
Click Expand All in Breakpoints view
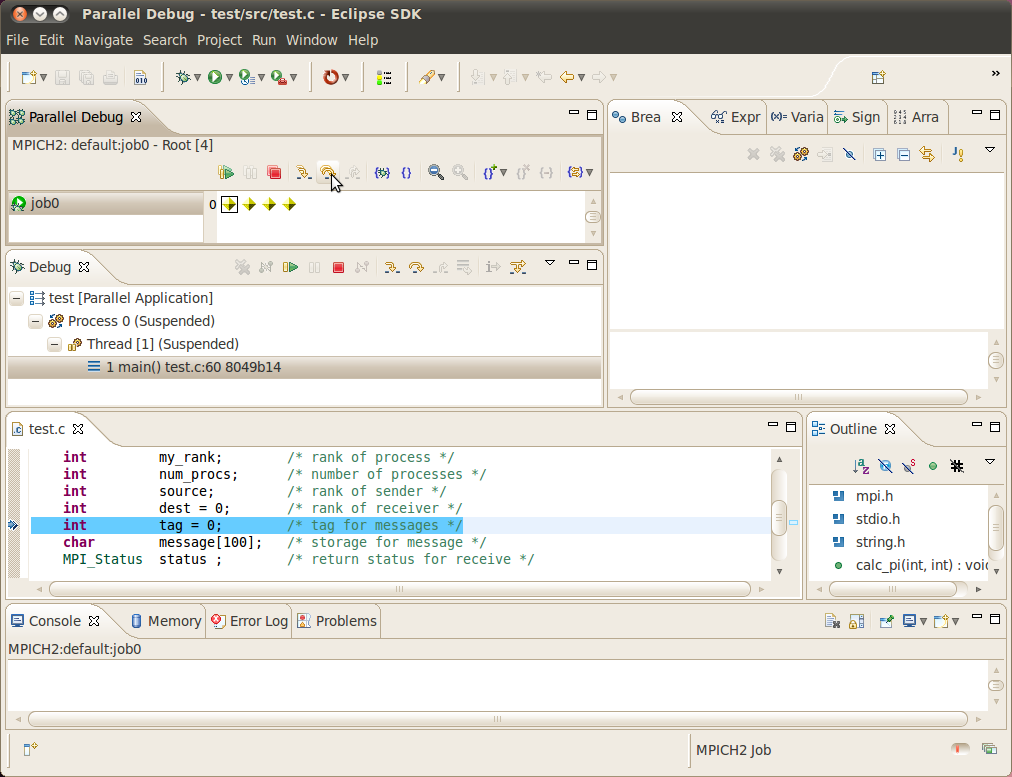879,154
